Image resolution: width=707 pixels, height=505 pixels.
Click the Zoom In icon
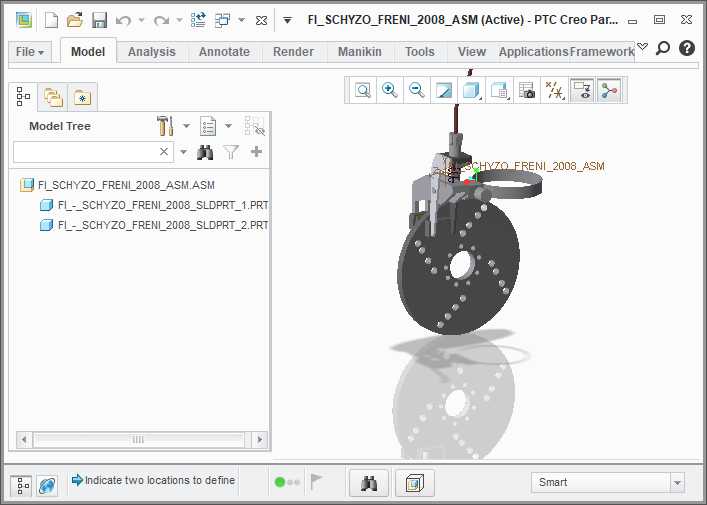[x=390, y=90]
